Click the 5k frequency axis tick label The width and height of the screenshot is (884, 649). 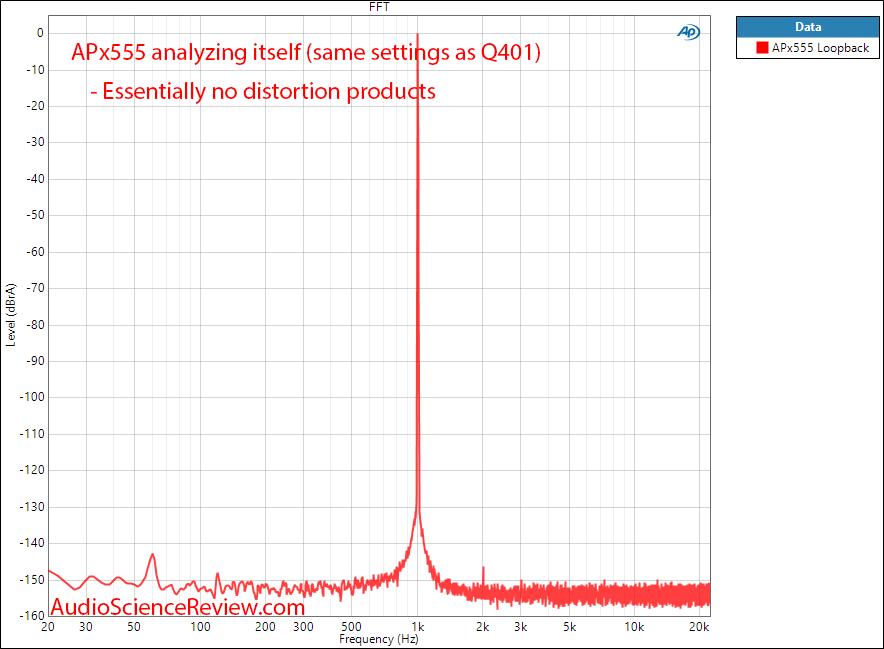569,626
